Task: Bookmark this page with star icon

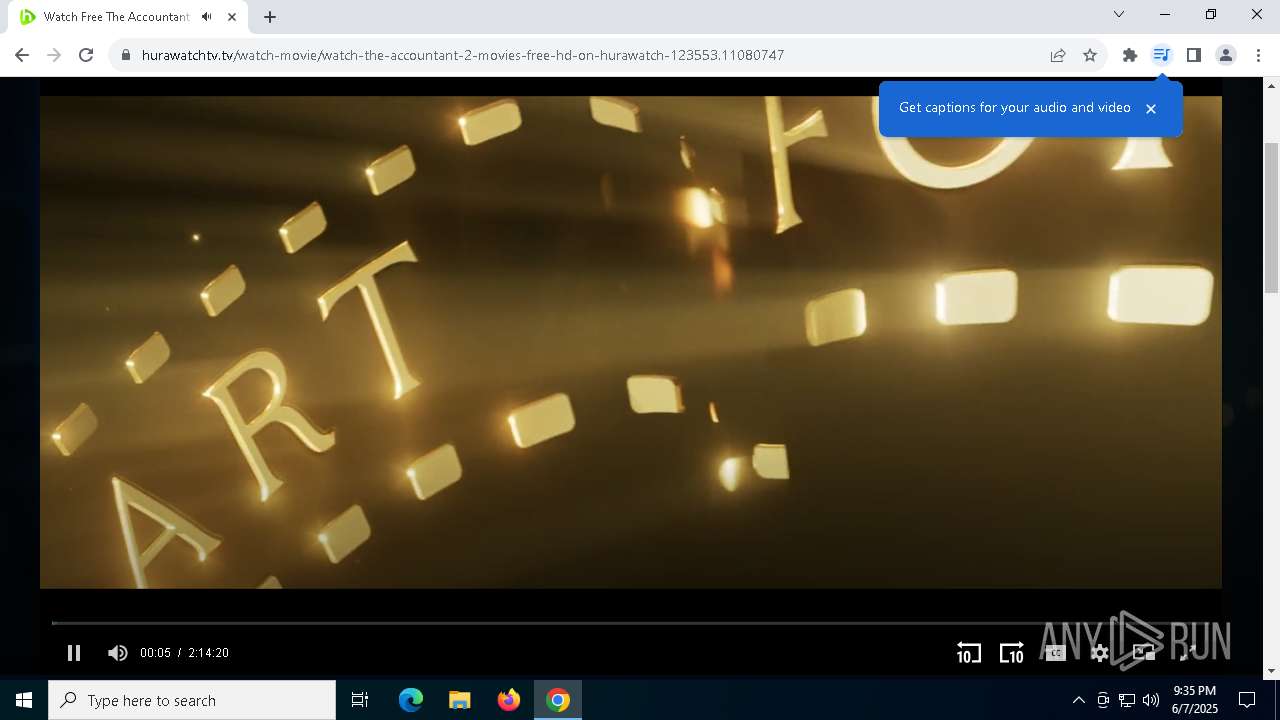Action: tap(1090, 55)
